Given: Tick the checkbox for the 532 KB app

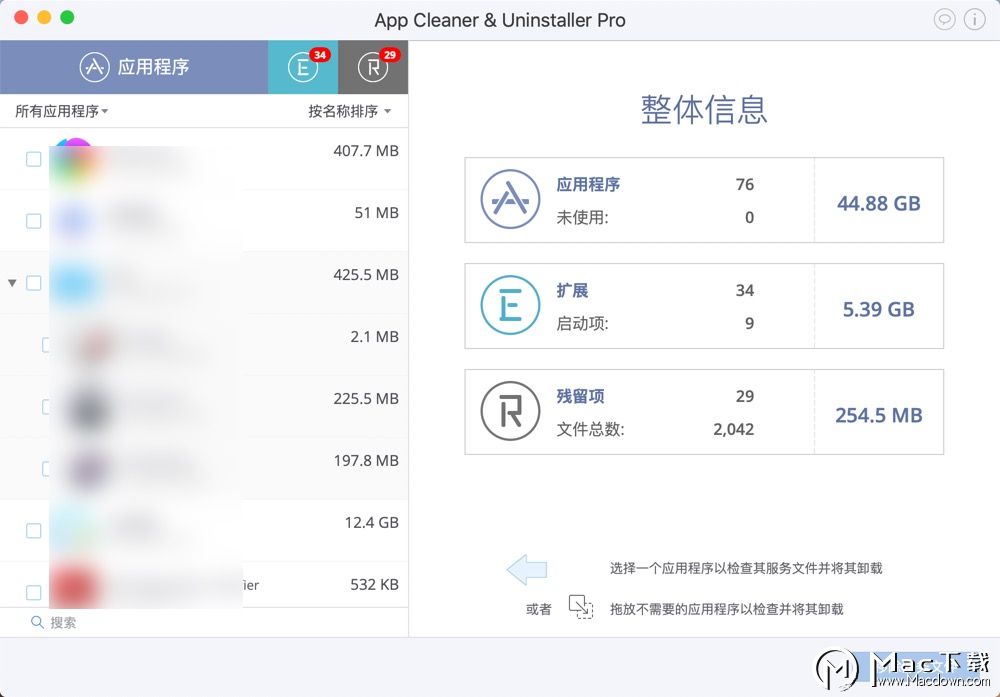Looking at the screenshot, I should pyautogui.click(x=34, y=592).
